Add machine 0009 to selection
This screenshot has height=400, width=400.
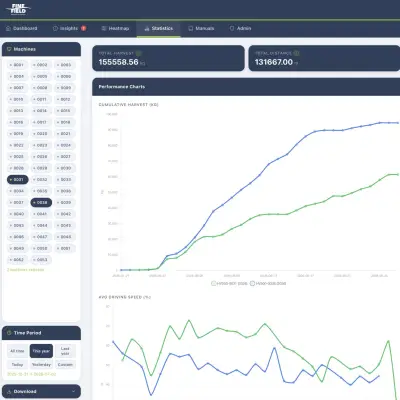(65, 88)
